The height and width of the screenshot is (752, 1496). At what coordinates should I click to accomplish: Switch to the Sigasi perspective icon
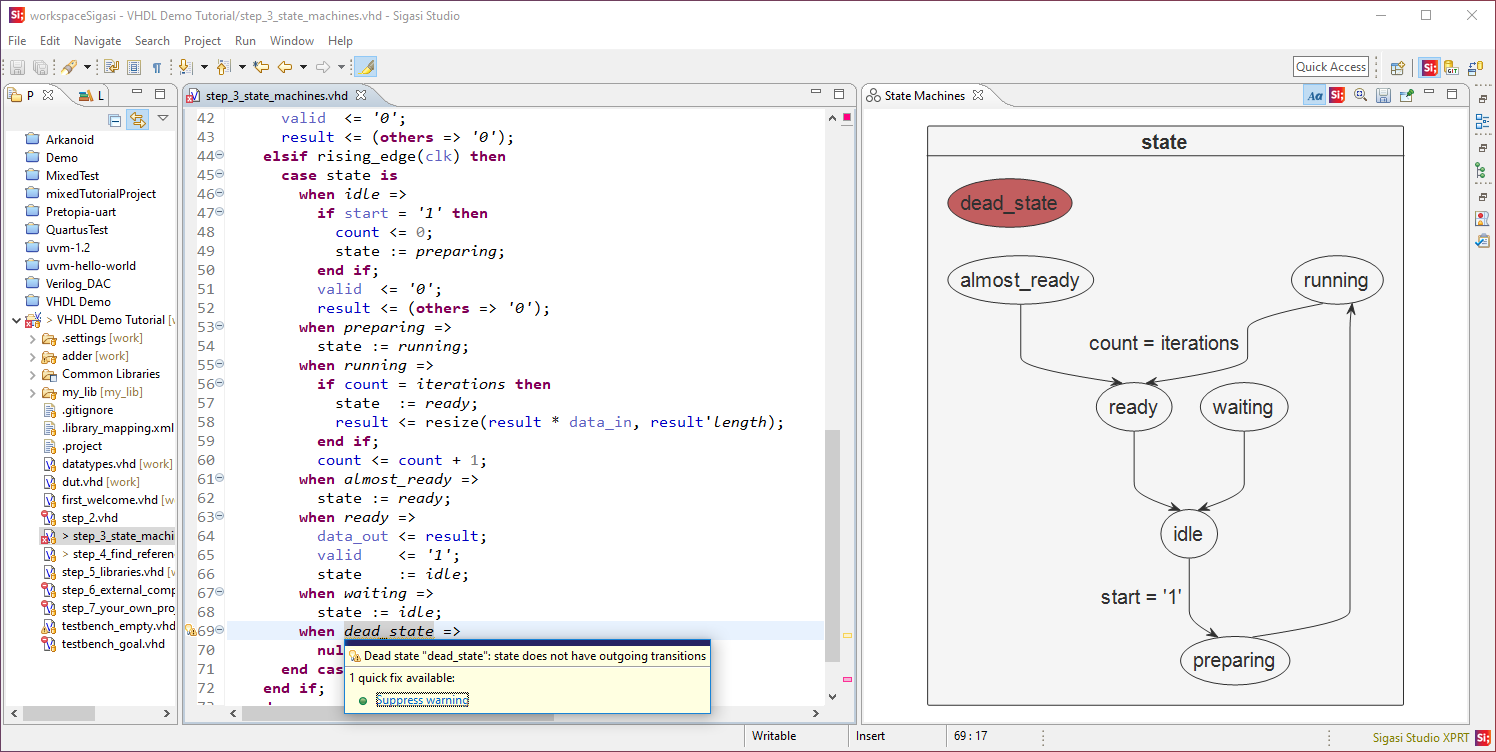click(1429, 68)
